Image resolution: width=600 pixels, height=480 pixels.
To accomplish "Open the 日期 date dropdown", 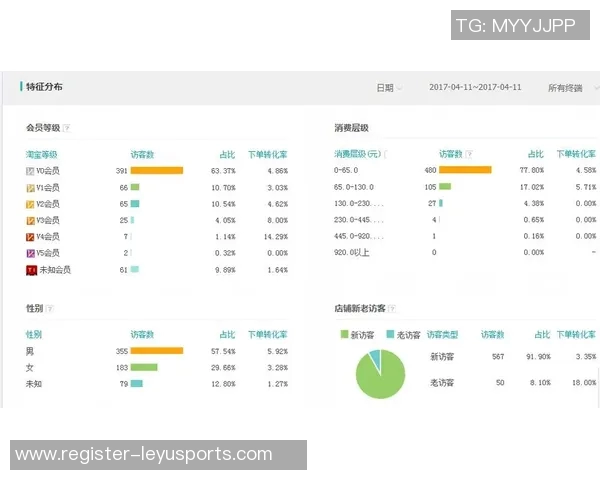I will (389, 88).
